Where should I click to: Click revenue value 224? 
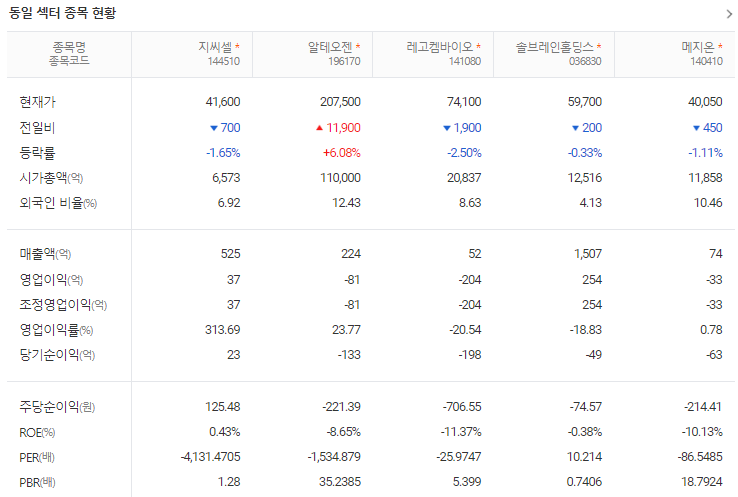tap(351, 254)
